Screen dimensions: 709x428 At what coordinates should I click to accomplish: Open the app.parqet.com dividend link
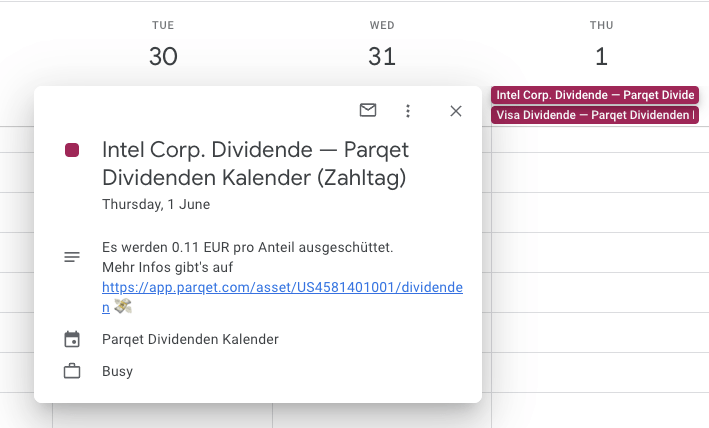click(x=282, y=287)
